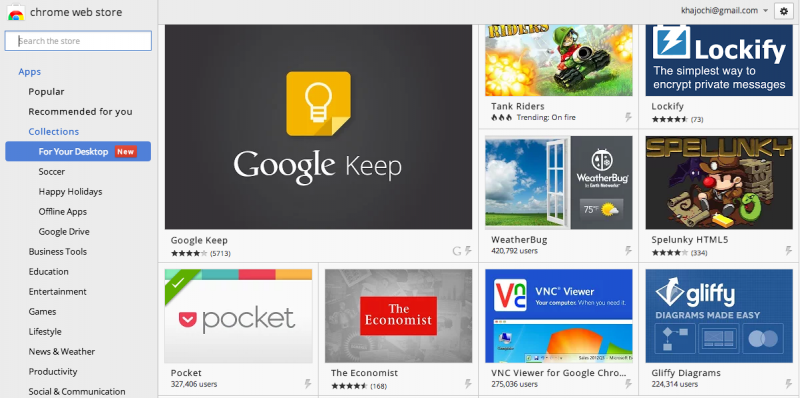Click the star rating of Spelunky HTML5

coord(670,253)
